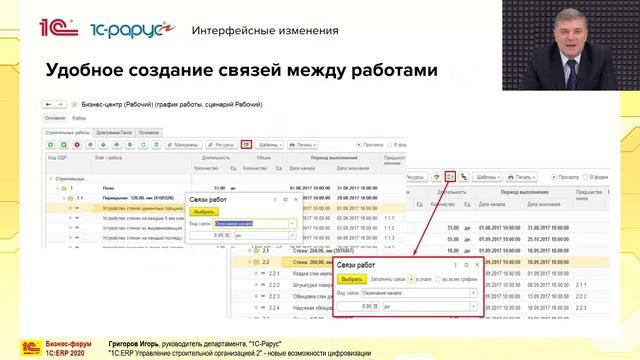Open Основное section above the work tabs
Viewport: 640px width, 360px height.
click(x=55, y=118)
